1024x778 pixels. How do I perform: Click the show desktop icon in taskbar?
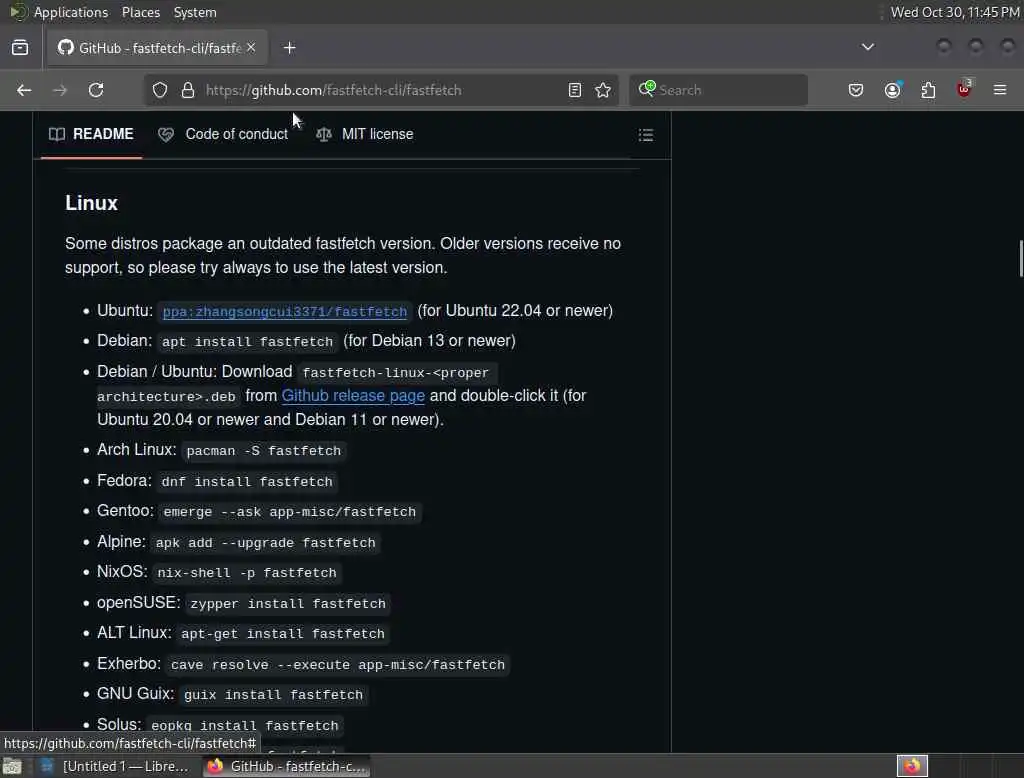pyautogui.click(x=12, y=766)
